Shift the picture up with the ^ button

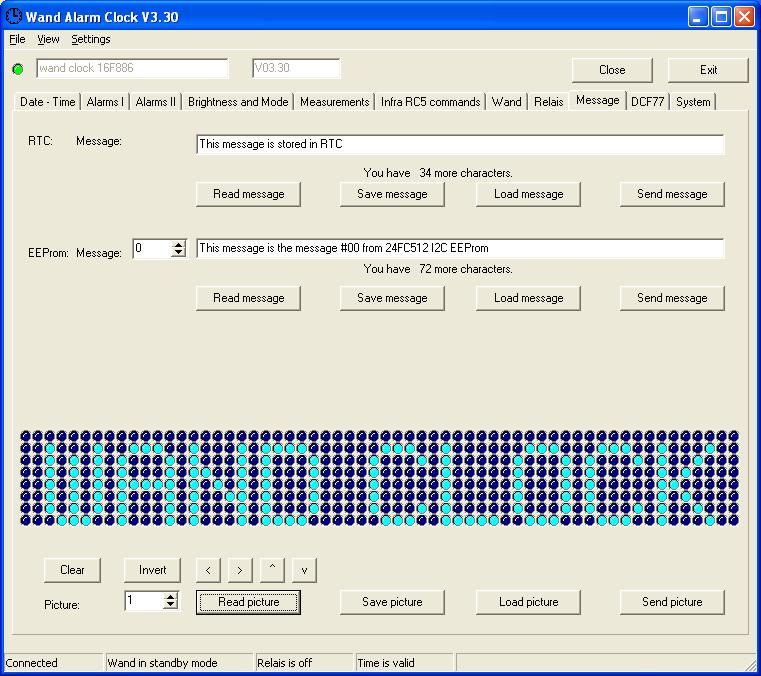pos(272,570)
